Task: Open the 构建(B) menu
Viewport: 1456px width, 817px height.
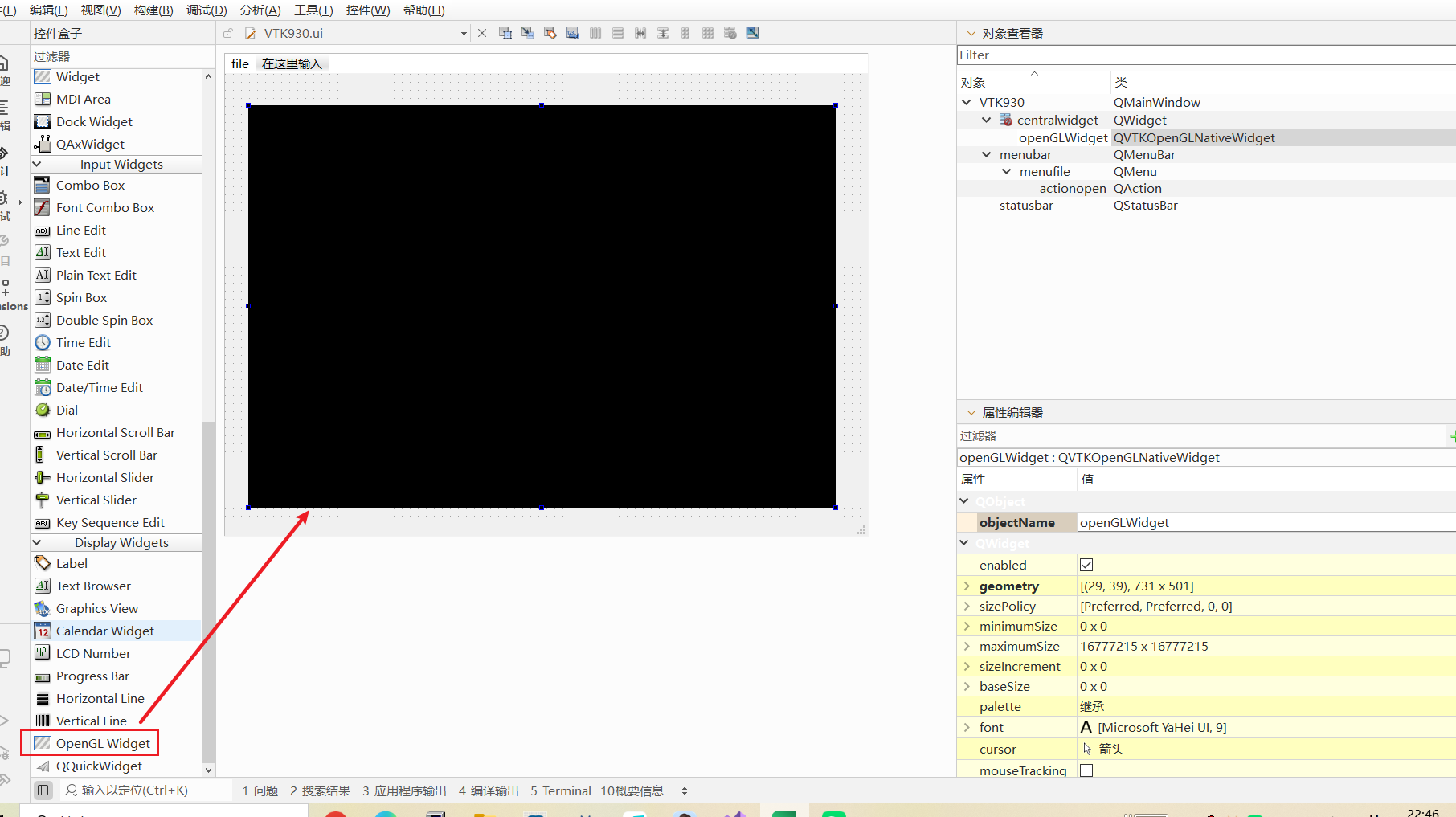Action: click(153, 10)
